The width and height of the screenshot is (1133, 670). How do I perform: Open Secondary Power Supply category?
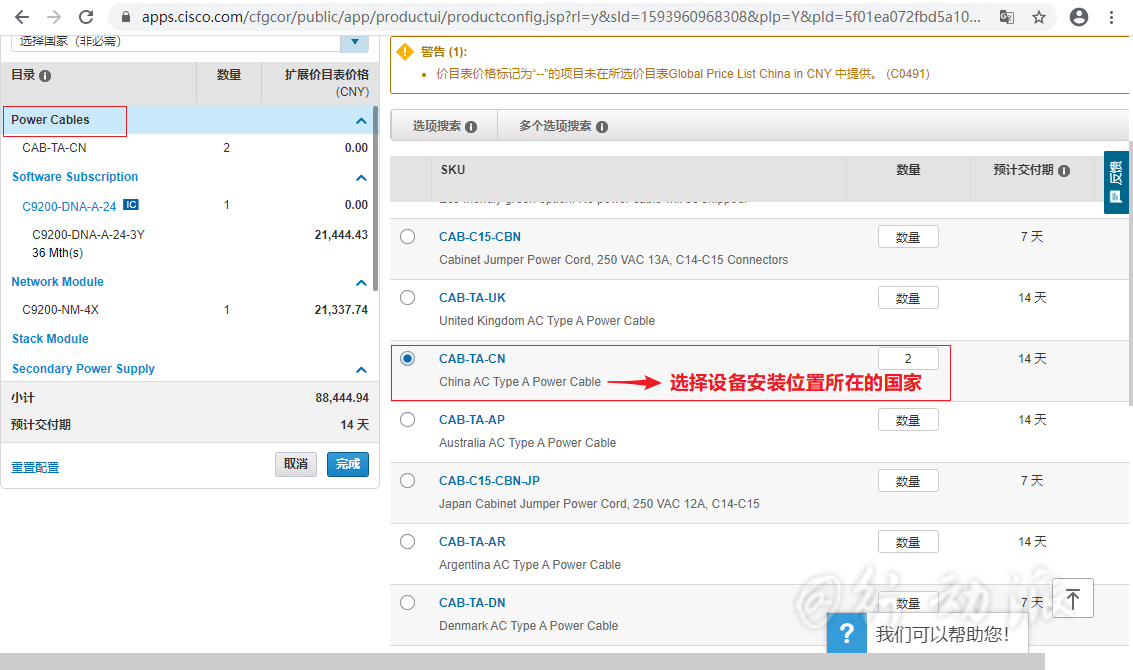83,369
